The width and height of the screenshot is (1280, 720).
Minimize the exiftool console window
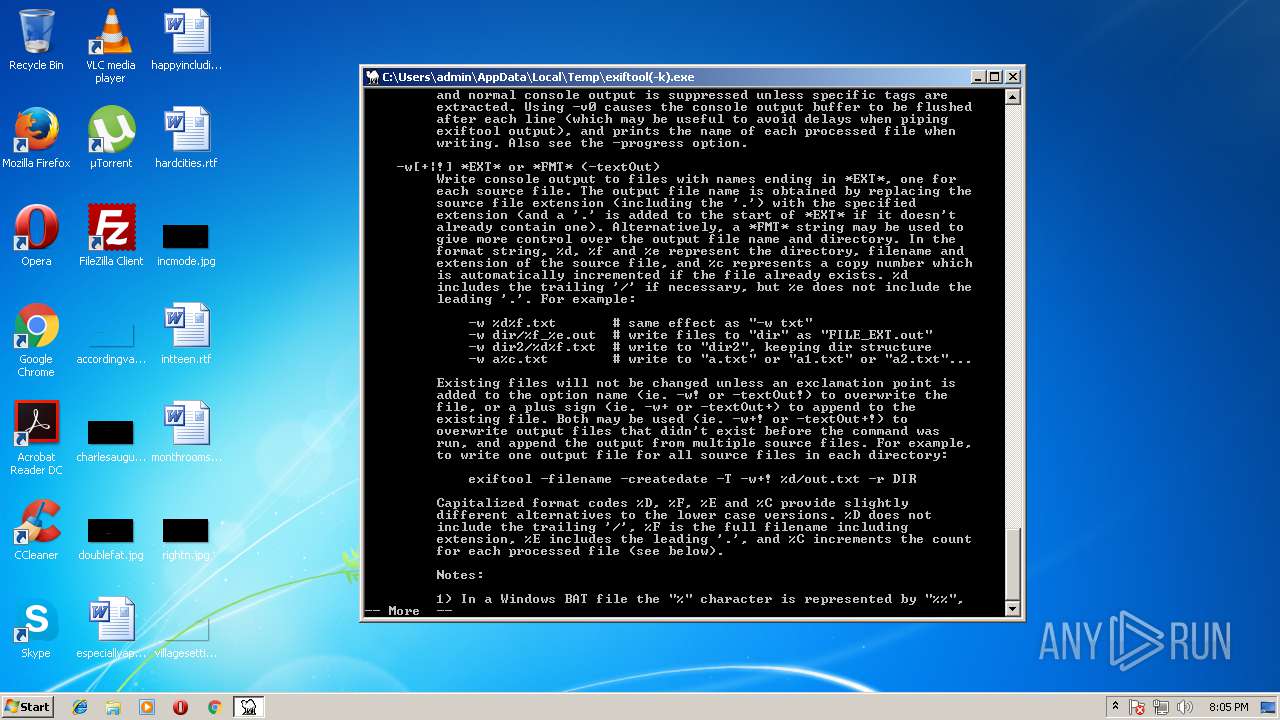(977, 77)
